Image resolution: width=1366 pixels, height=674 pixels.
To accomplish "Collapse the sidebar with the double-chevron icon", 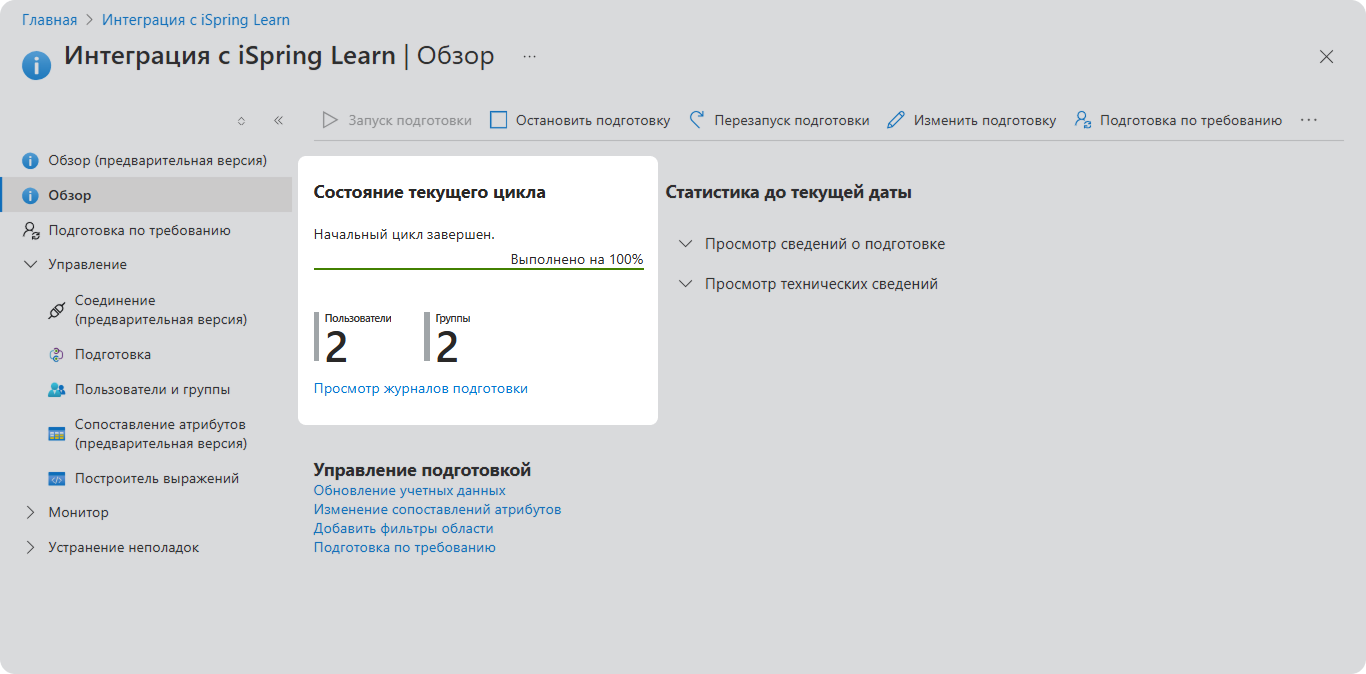I will coord(278,120).
